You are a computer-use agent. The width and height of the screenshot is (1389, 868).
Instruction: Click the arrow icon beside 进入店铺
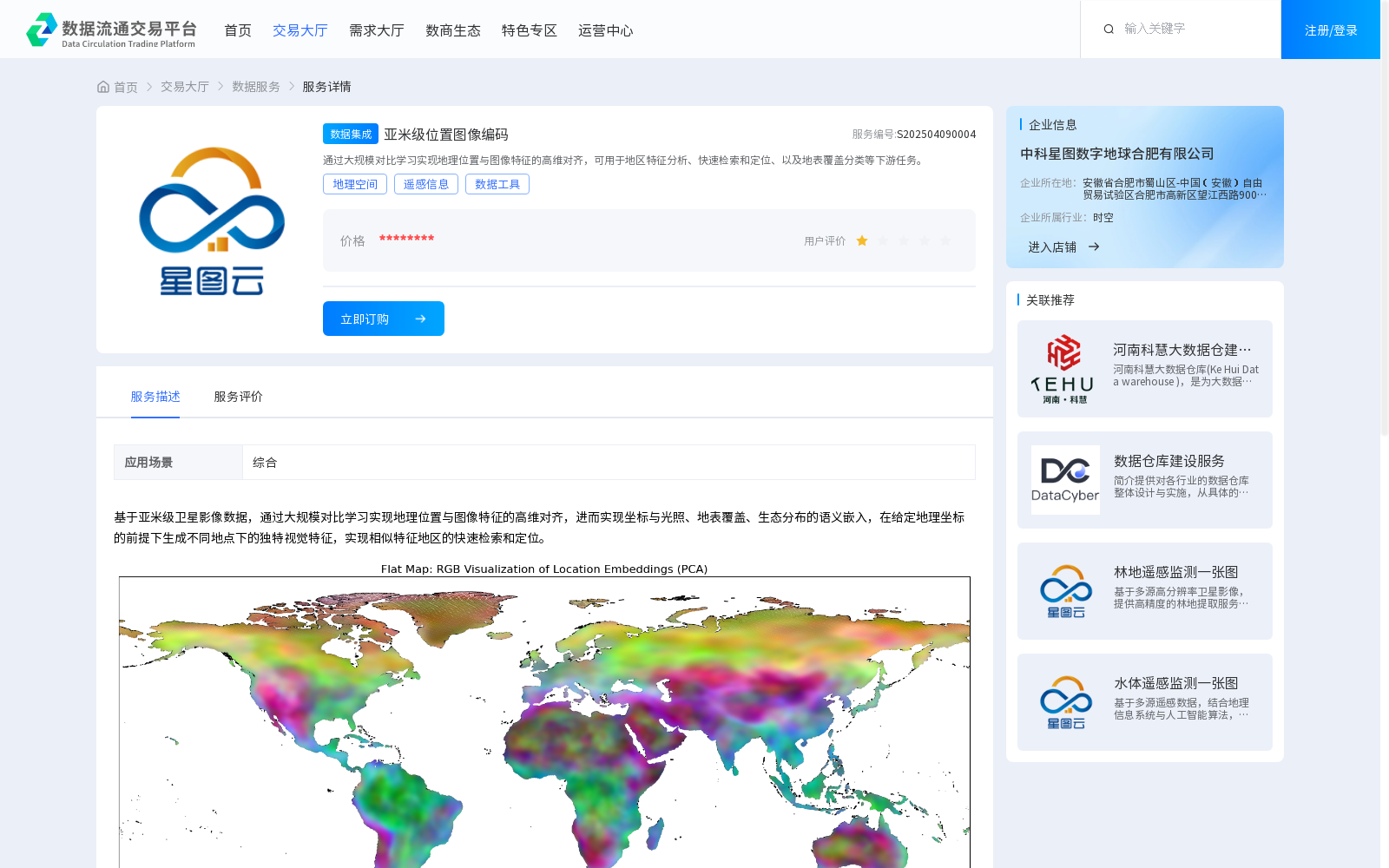click(x=1094, y=247)
